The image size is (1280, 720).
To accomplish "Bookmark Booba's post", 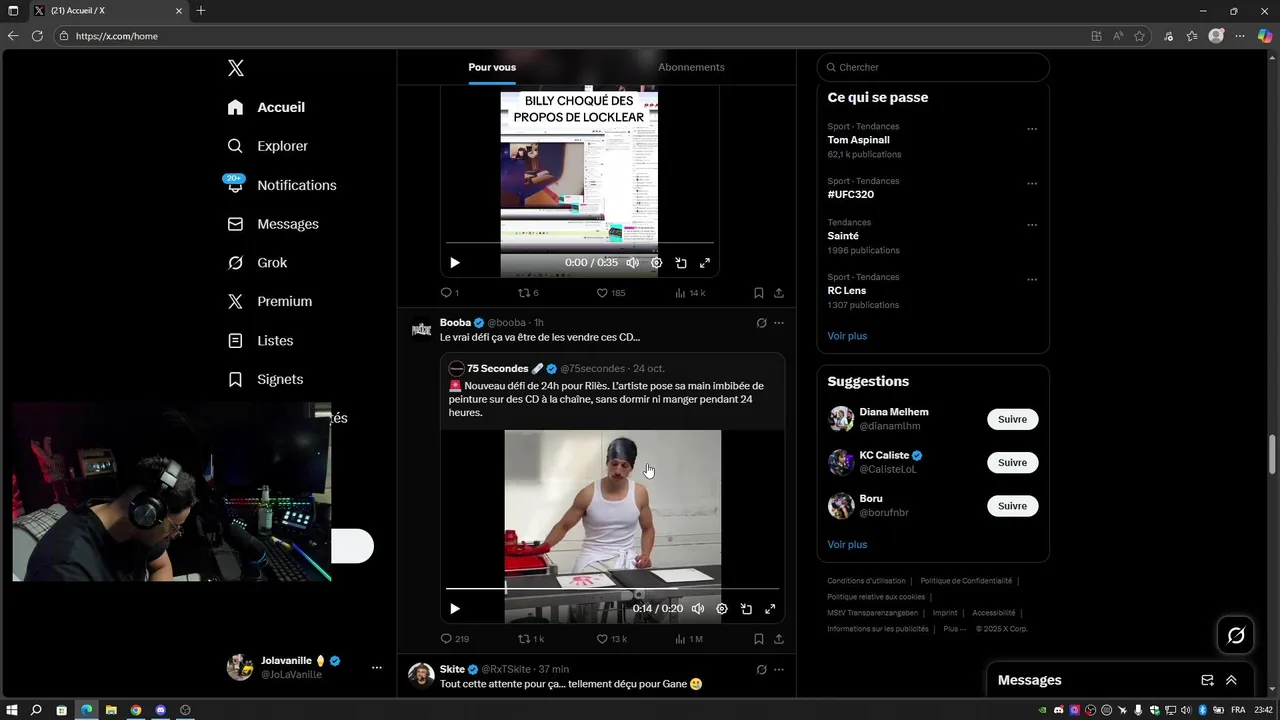I will click(x=758, y=639).
